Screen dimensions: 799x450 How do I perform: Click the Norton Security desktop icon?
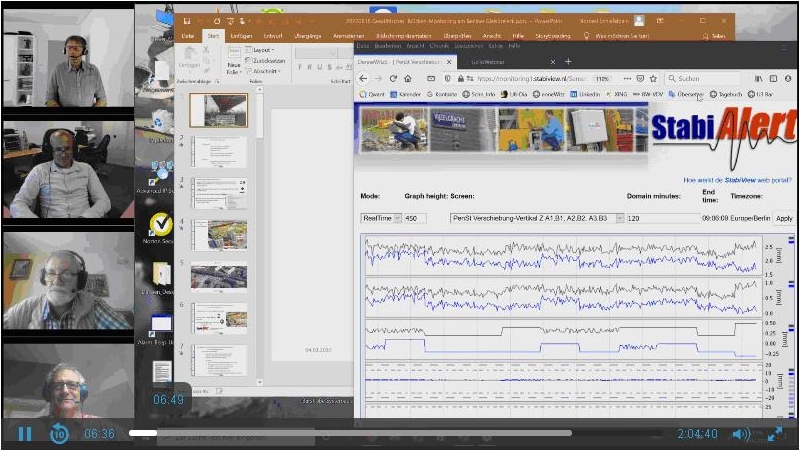[161, 228]
